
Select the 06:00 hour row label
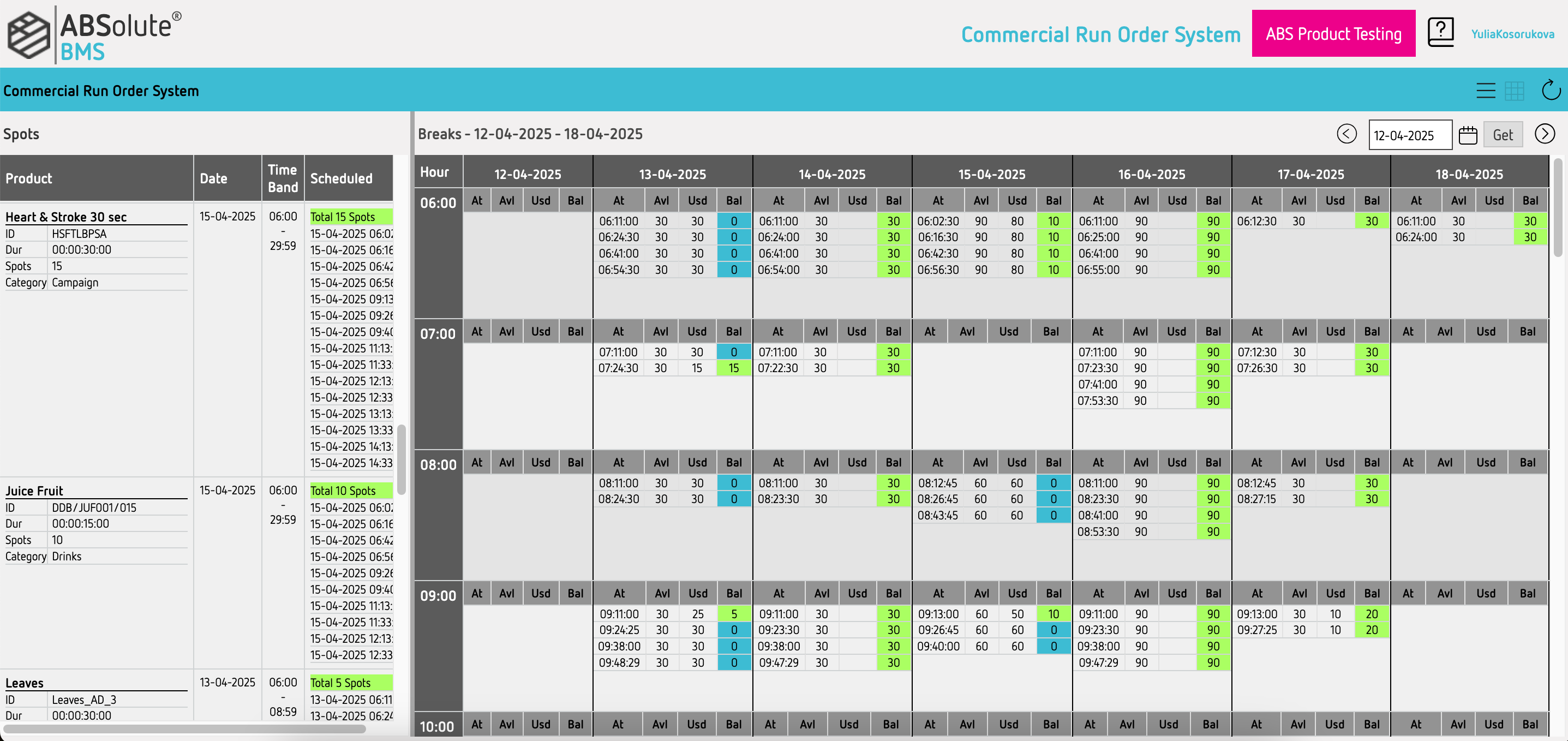tap(438, 203)
